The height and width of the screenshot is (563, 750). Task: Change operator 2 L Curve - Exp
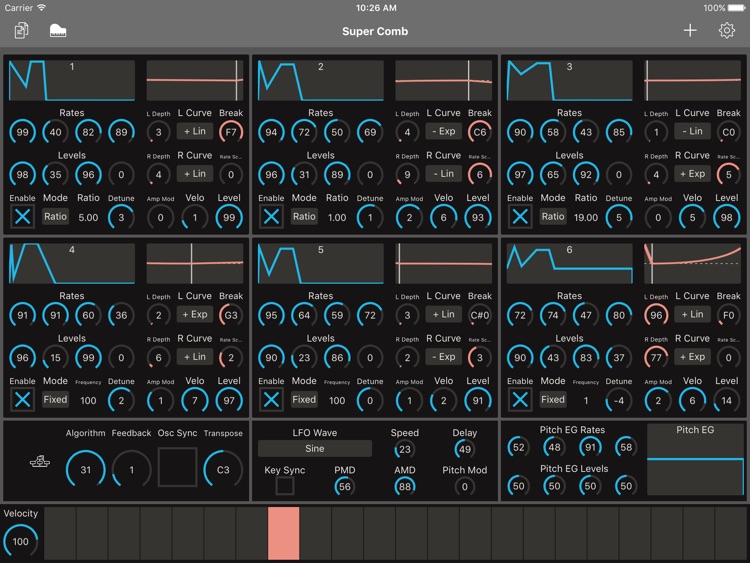(443, 131)
